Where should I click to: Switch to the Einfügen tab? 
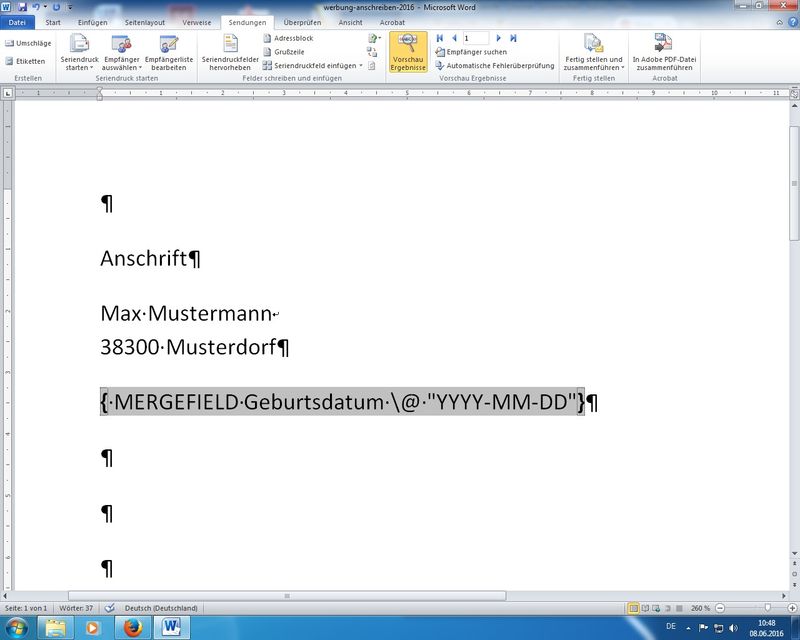[x=92, y=22]
